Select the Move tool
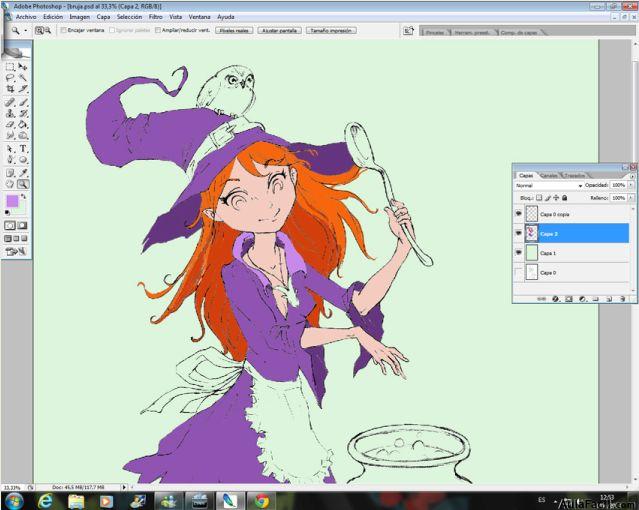Image resolution: width=639 pixels, height=510 pixels. (23, 66)
